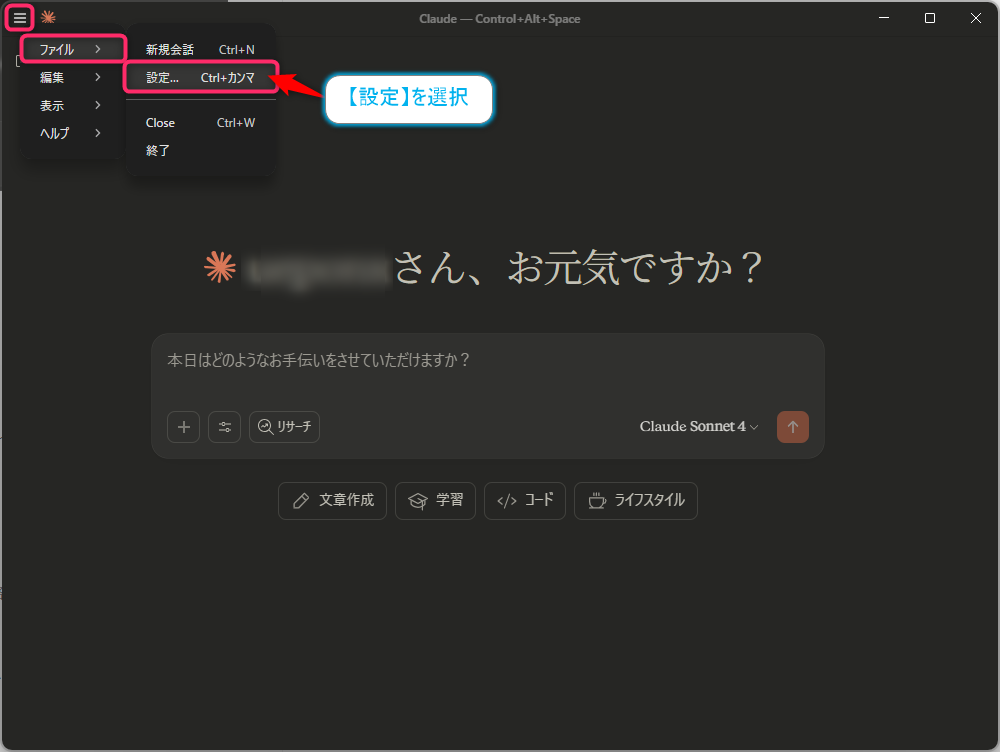Screen dimensions: 1000x752
Task: Click the plus attachment button
Action: (184, 427)
